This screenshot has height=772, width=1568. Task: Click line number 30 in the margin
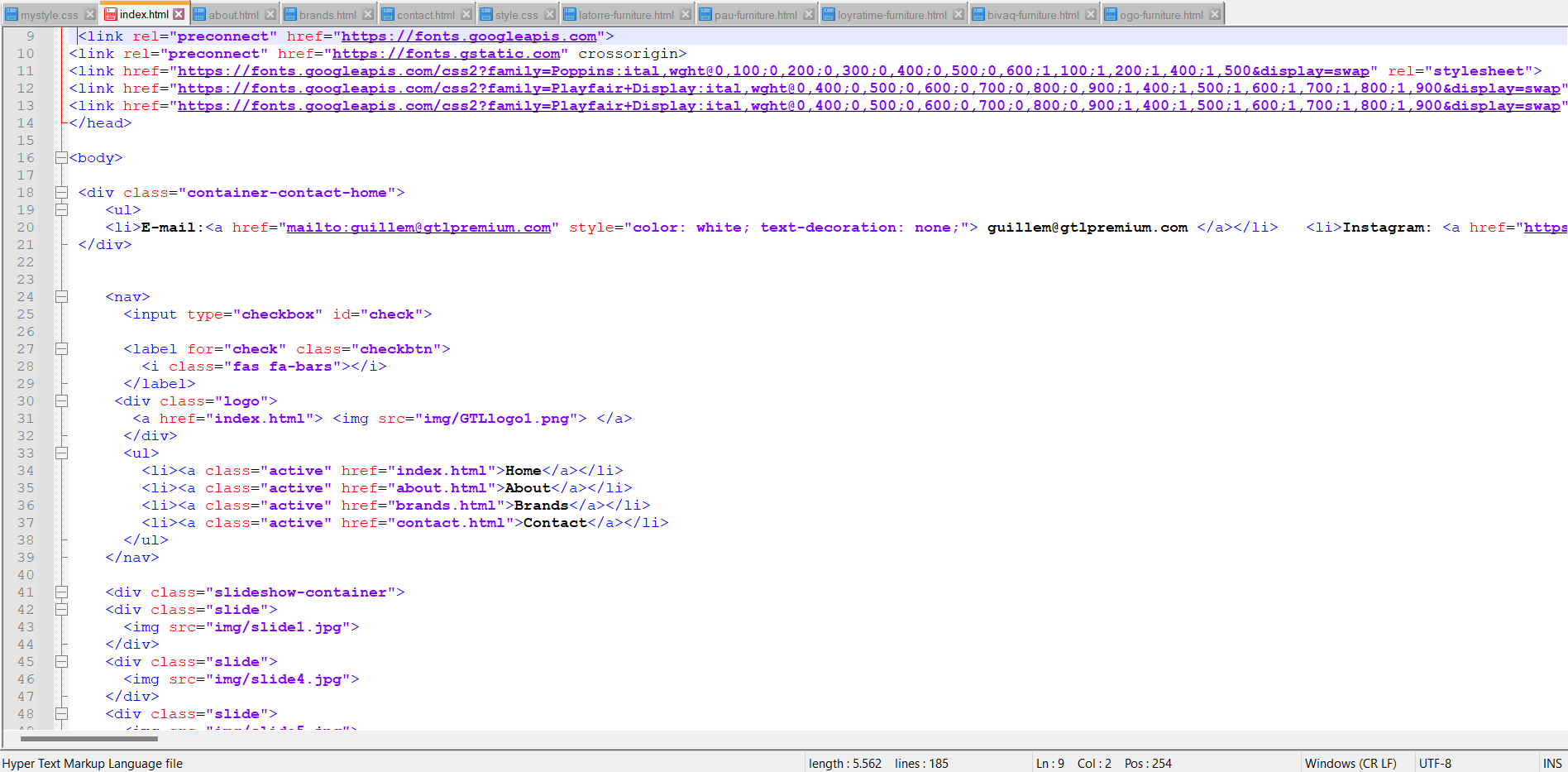point(26,401)
